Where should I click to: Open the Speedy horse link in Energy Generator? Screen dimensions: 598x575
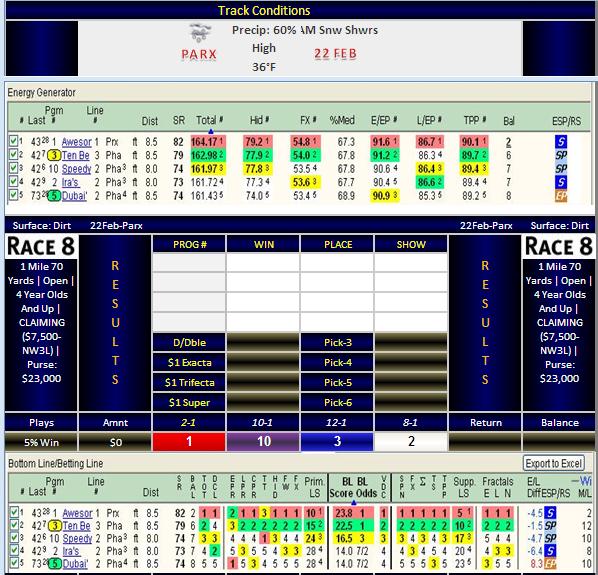[x=76, y=169]
